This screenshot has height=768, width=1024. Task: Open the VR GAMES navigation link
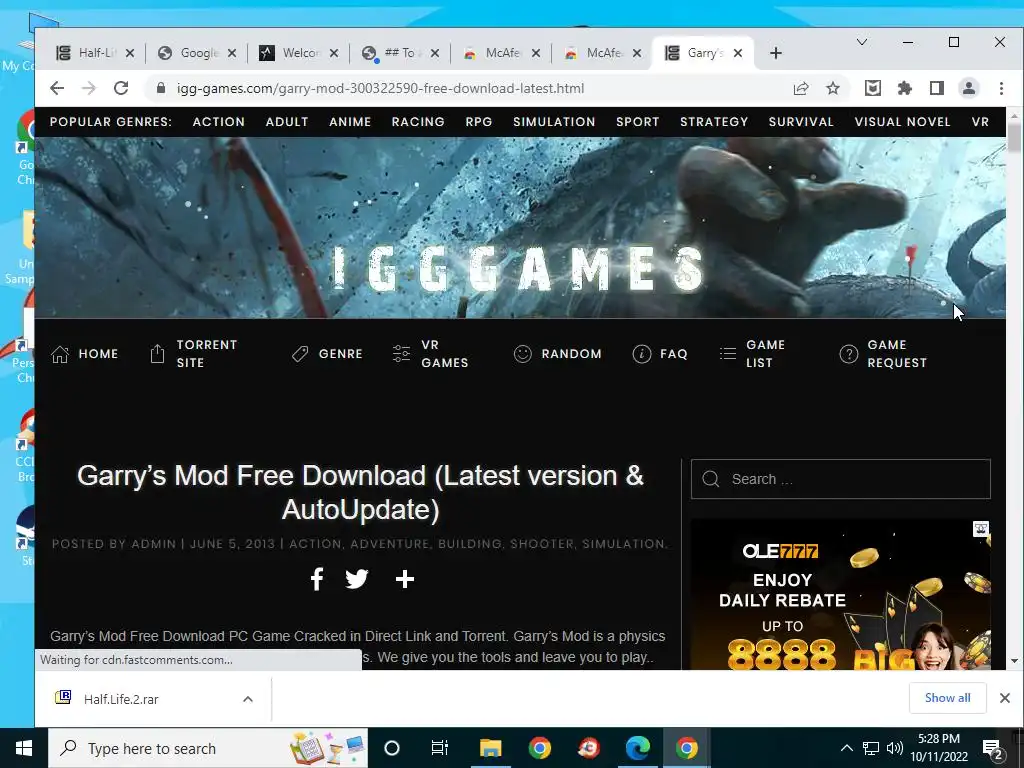click(431, 353)
